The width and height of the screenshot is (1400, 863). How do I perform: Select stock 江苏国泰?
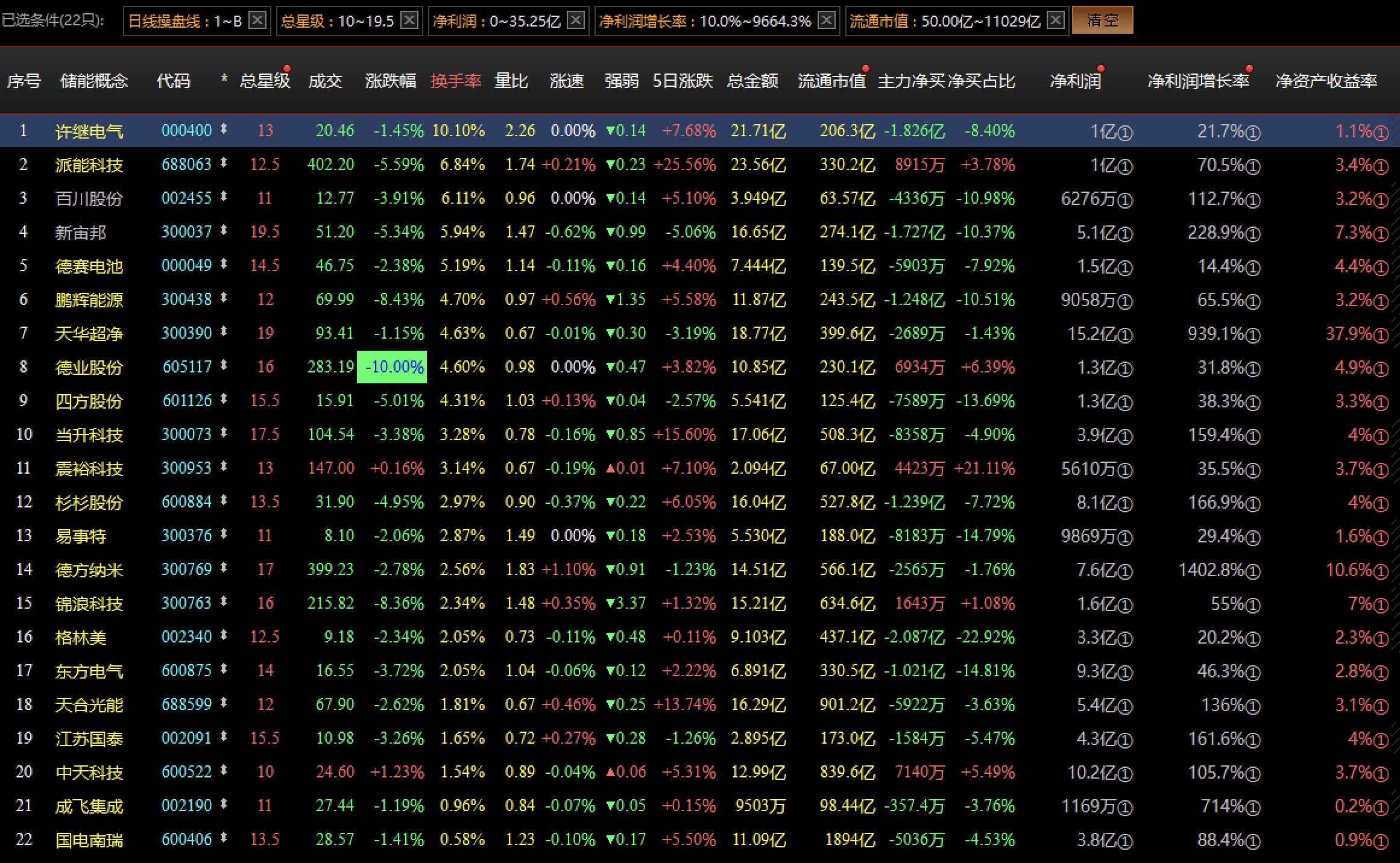(x=89, y=738)
